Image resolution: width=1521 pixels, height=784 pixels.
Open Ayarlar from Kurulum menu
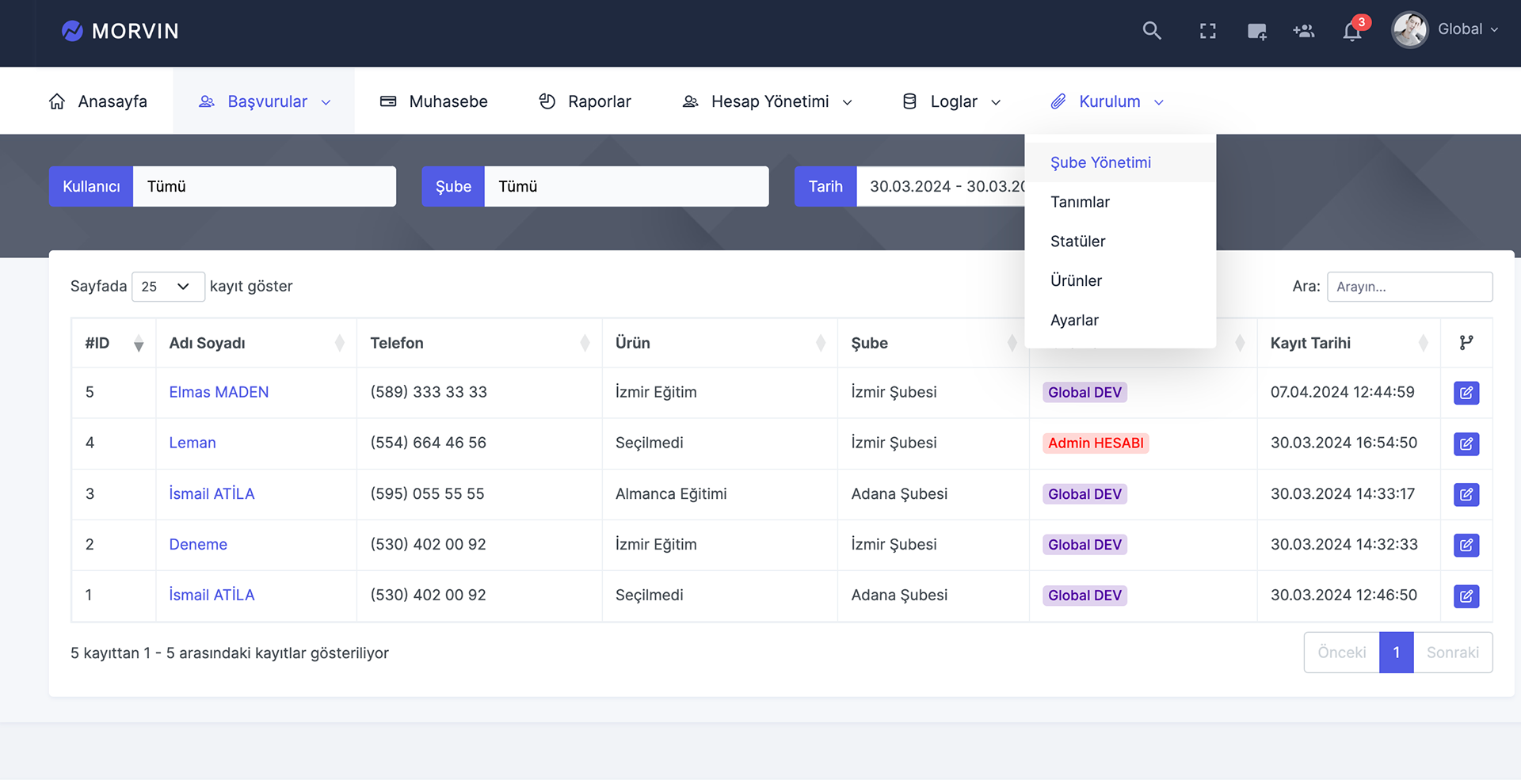(1120, 321)
